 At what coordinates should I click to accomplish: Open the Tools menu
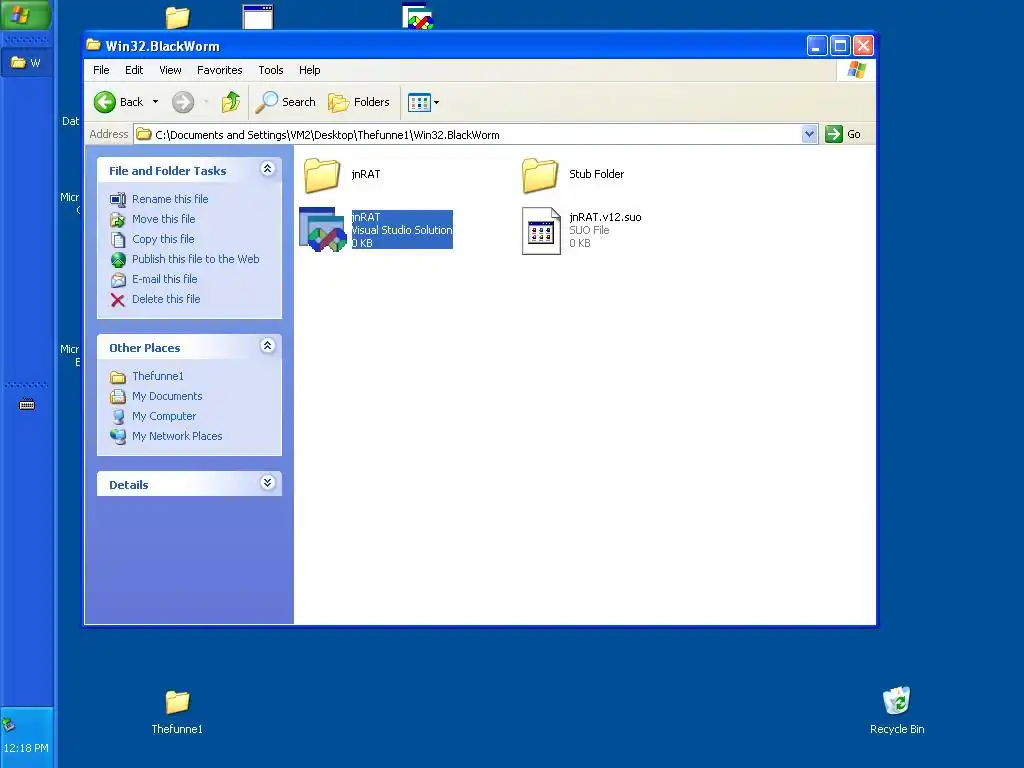(x=270, y=70)
